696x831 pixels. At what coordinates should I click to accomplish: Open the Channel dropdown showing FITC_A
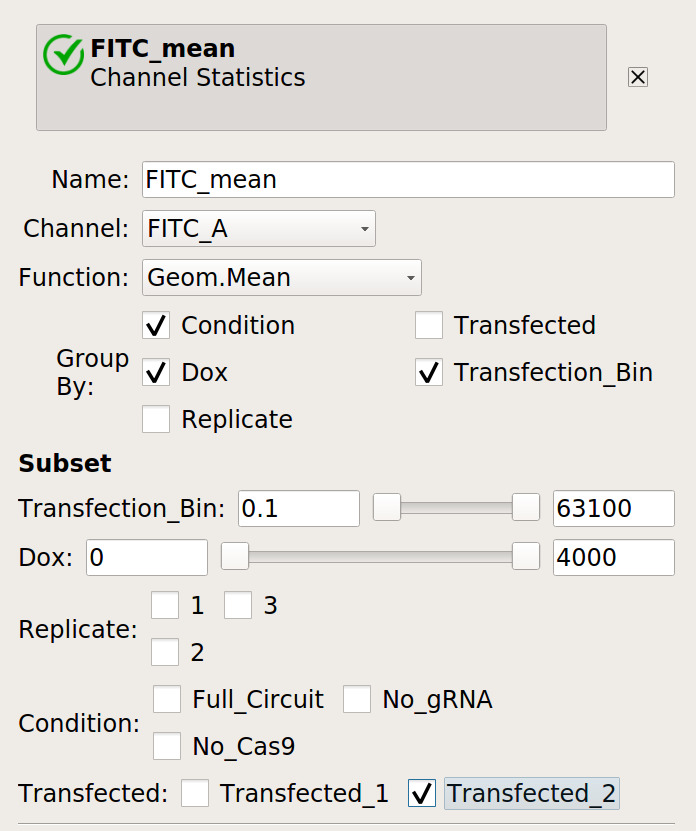[x=259, y=228]
